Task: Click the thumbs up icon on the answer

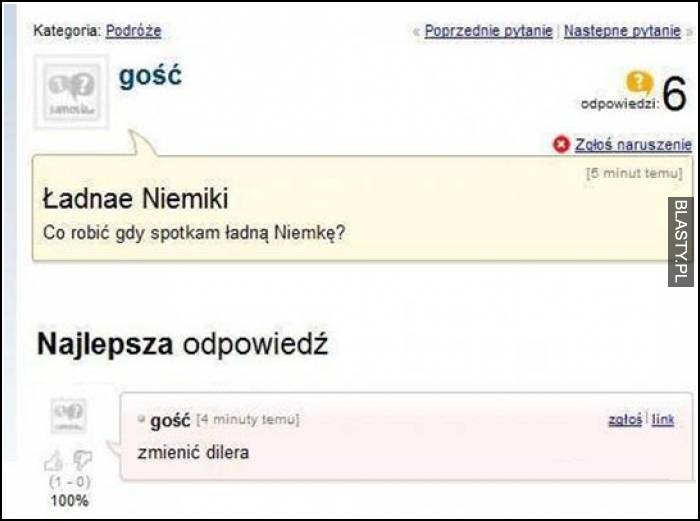Action: coord(55,461)
